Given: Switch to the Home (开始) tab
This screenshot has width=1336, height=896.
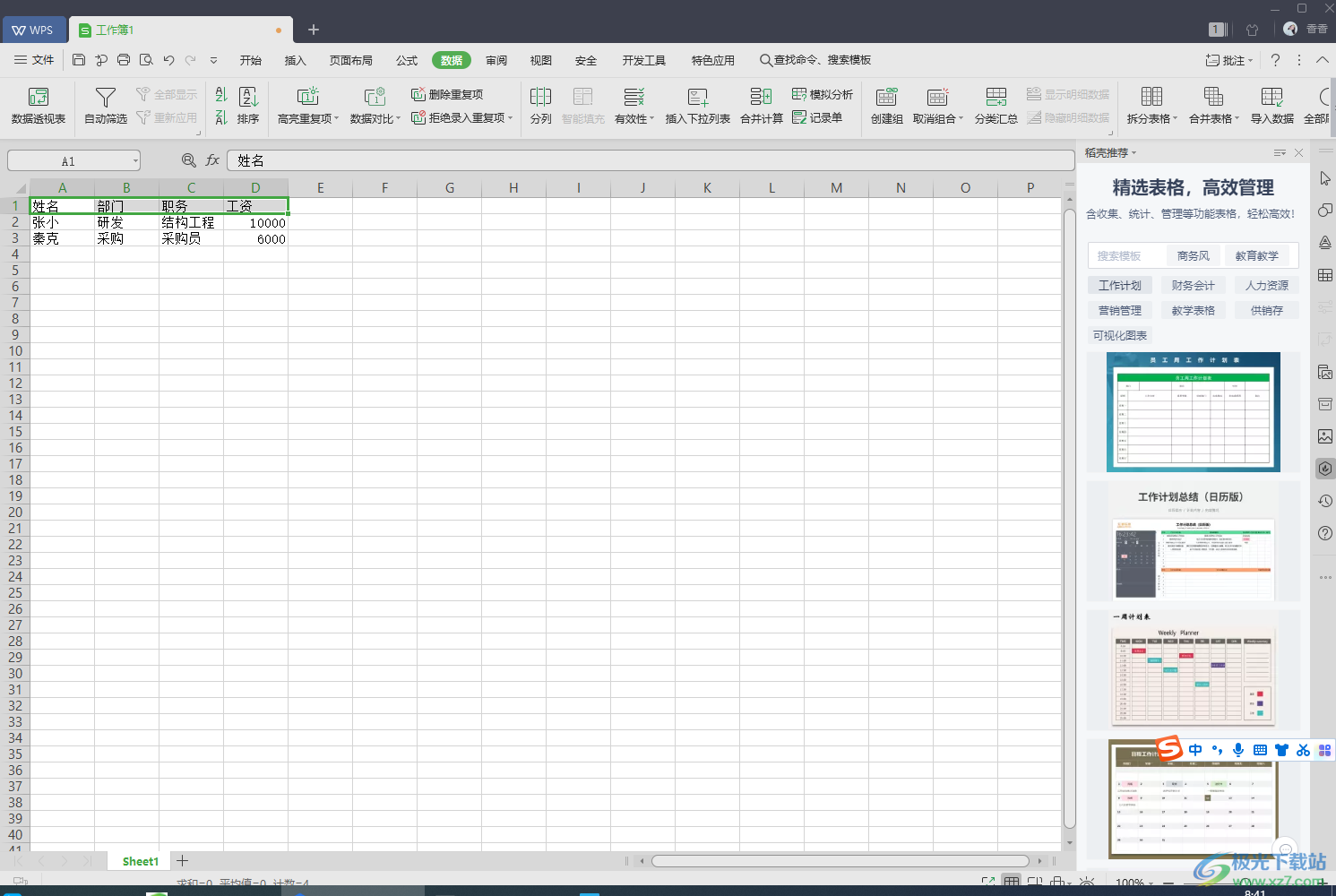Looking at the screenshot, I should click(x=251, y=60).
